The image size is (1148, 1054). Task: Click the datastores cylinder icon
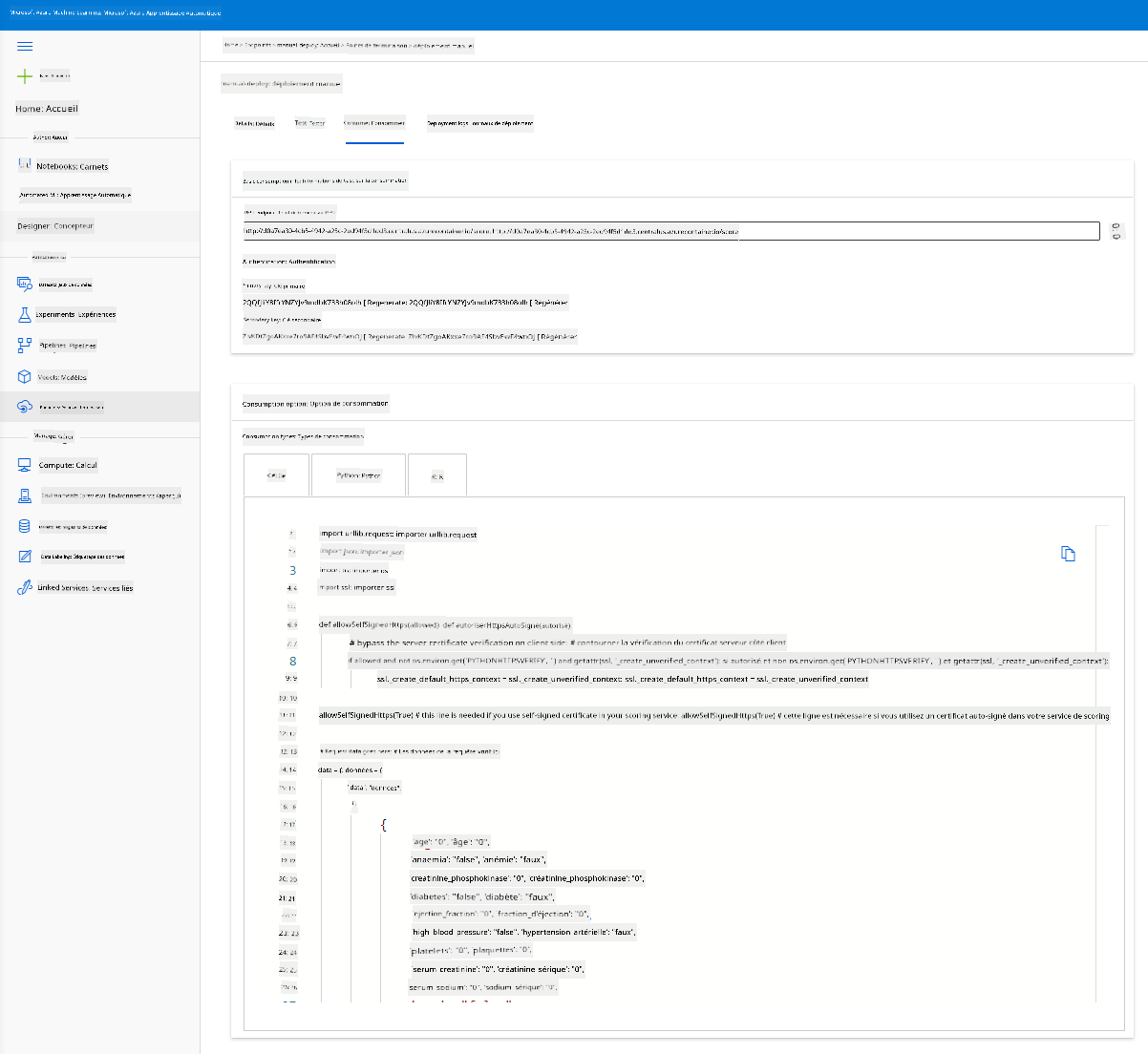pyautogui.click(x=25, y=526)
